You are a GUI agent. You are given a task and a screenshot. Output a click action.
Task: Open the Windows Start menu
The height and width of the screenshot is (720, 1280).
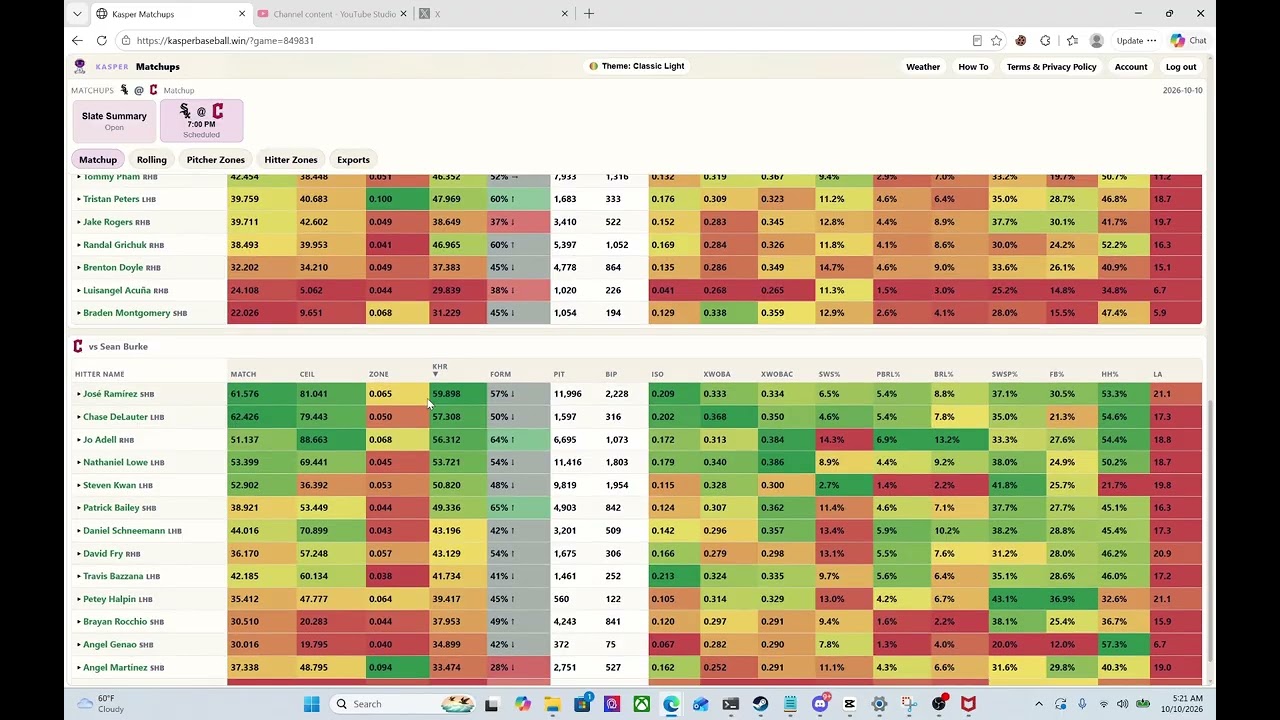[x=311, y=704]
